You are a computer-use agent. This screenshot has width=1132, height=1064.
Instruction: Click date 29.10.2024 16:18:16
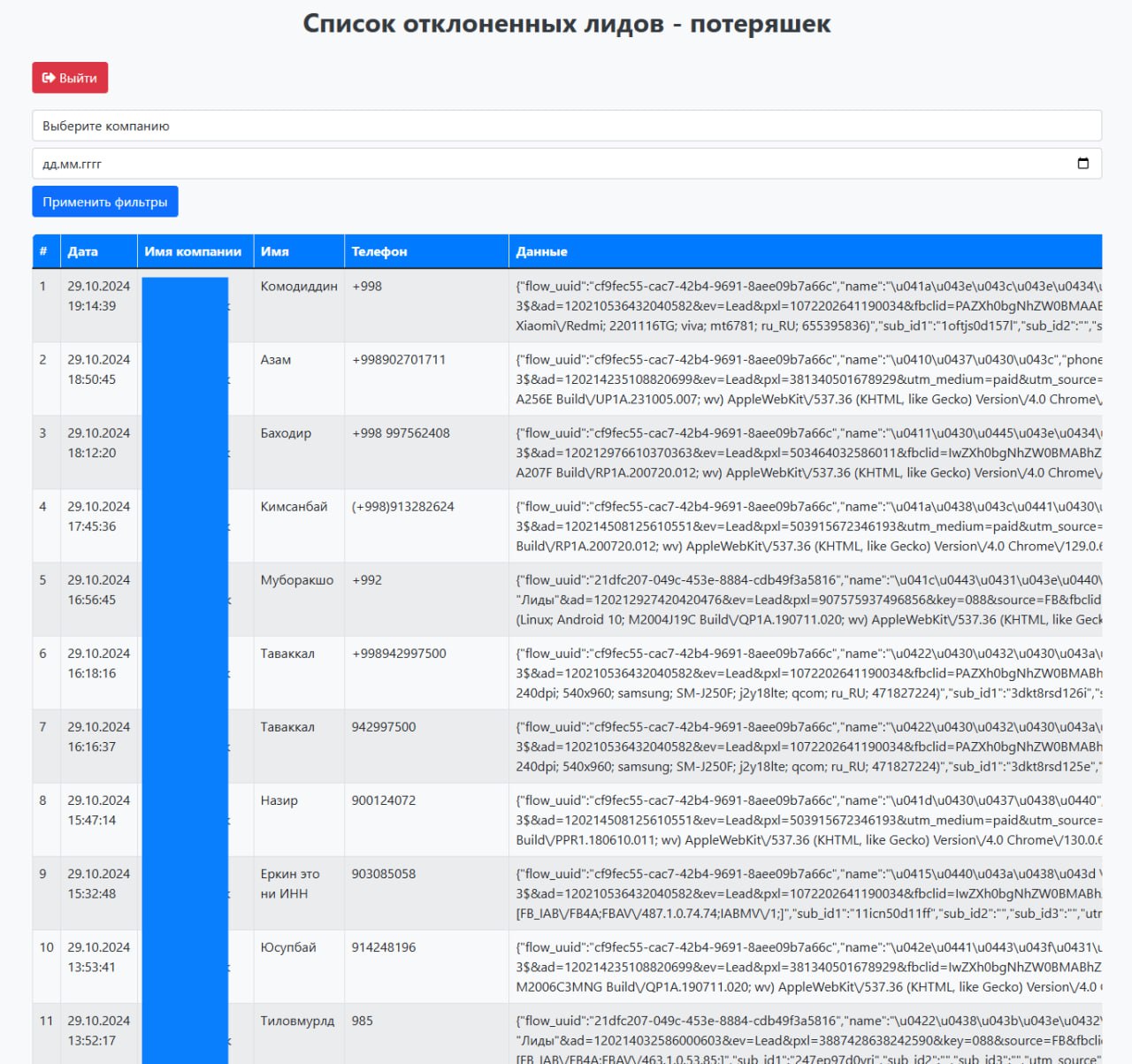coord(99,662)
